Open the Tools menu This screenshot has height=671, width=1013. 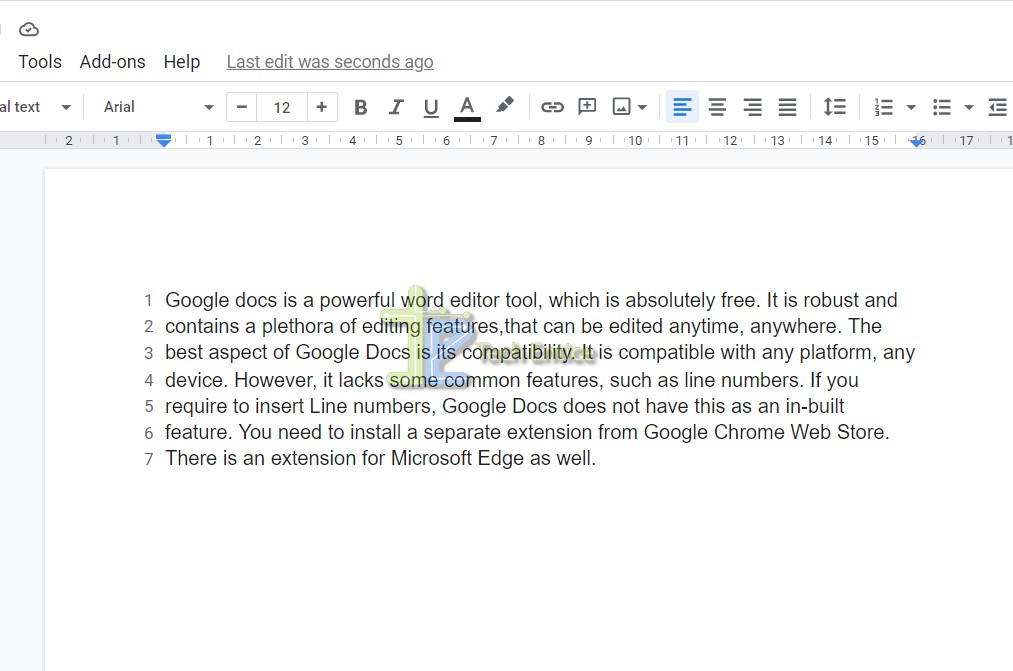[40, 62]
